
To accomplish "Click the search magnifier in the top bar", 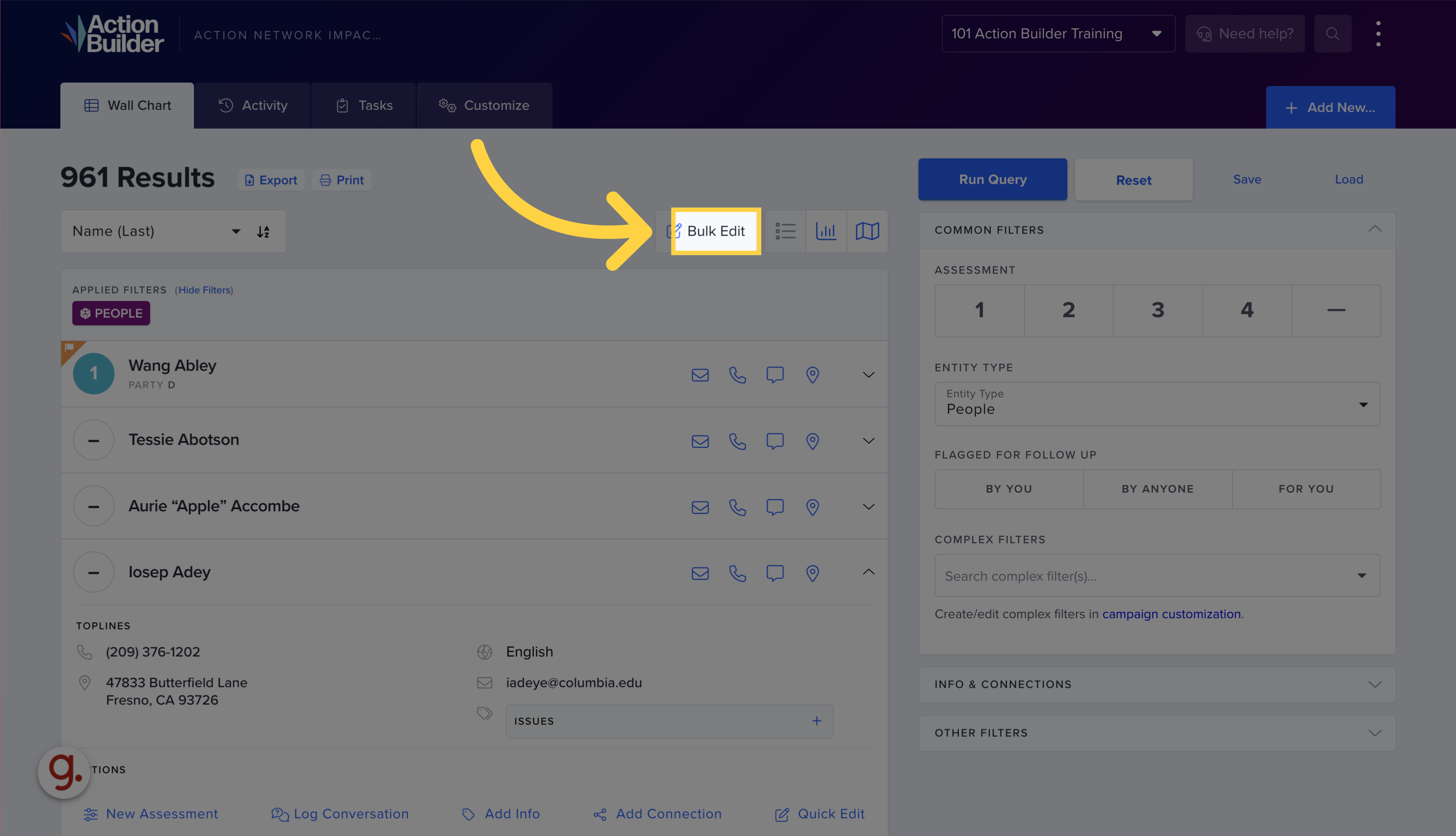I will pos(1332,33).
